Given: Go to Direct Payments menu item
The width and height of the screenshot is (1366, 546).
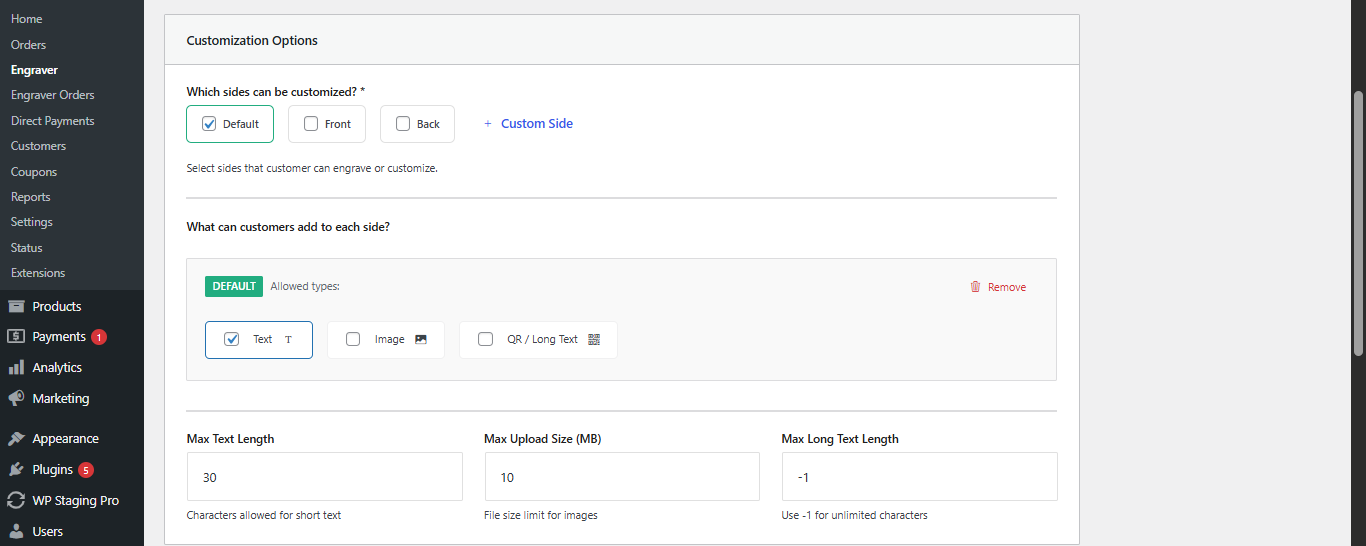Looking at the screenshot, I should point(52,121).
